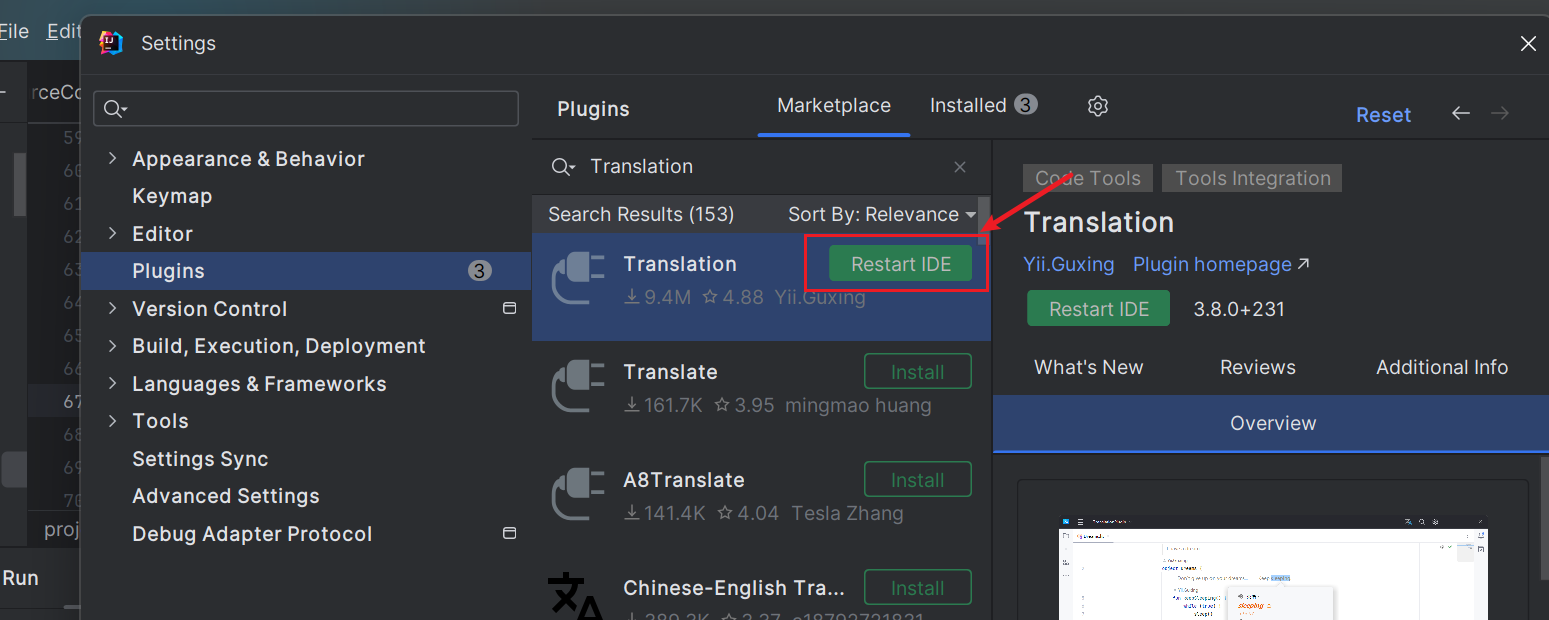Navigate forward with the right arrow
Viewport: 1549px width, 620px height.
pos(1500,114)
